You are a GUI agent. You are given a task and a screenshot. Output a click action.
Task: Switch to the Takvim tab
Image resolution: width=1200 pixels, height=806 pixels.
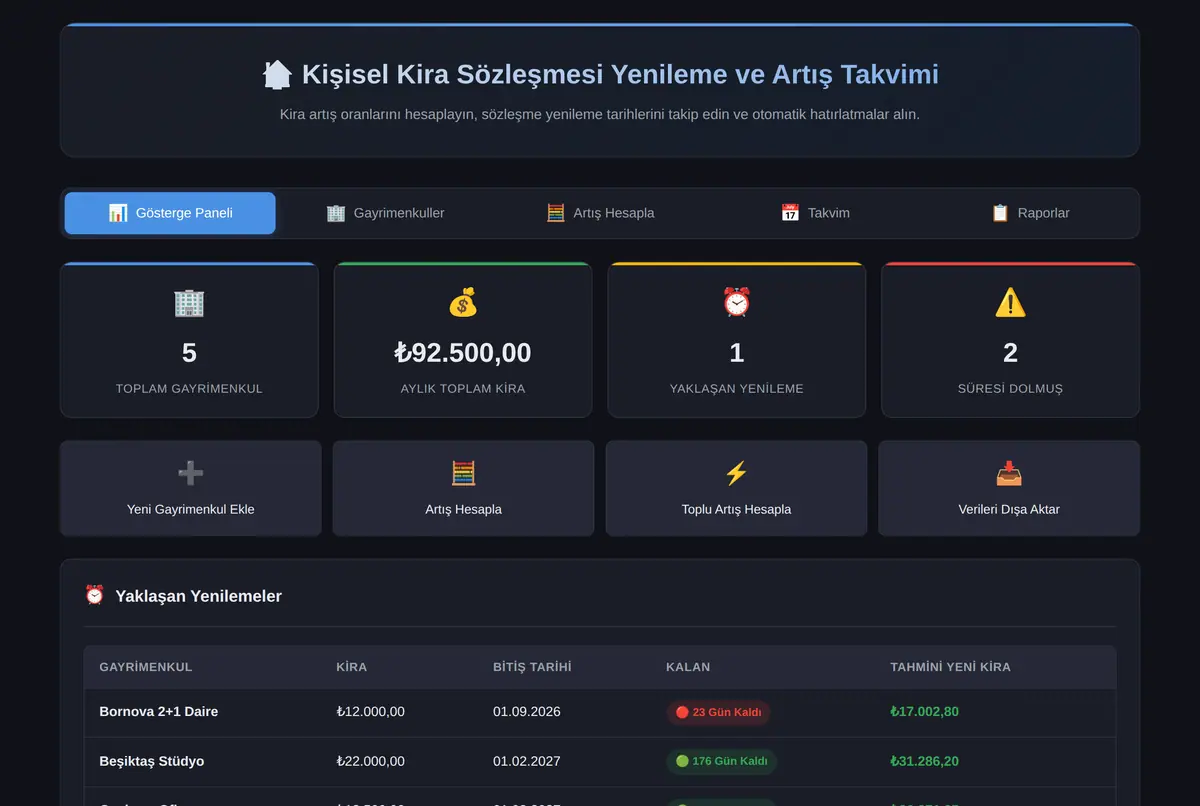tap(815, 213)
